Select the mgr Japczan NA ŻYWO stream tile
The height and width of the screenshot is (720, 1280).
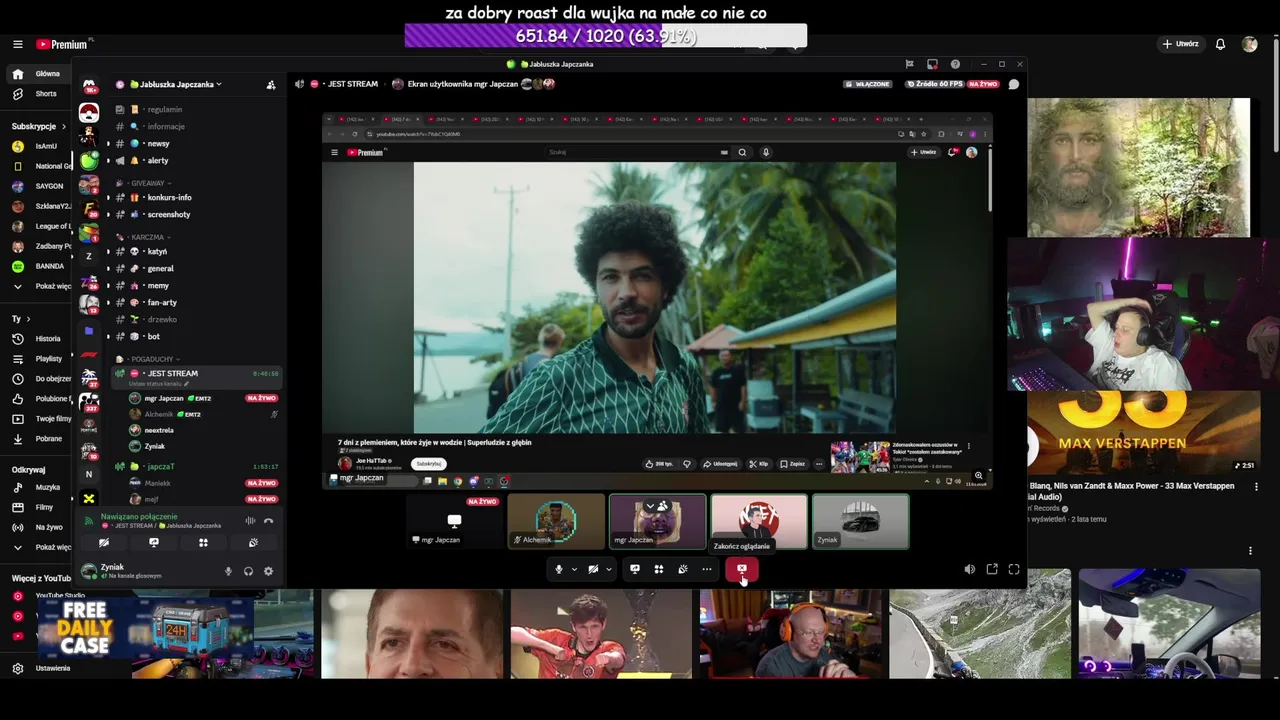(x=454, y=521)
